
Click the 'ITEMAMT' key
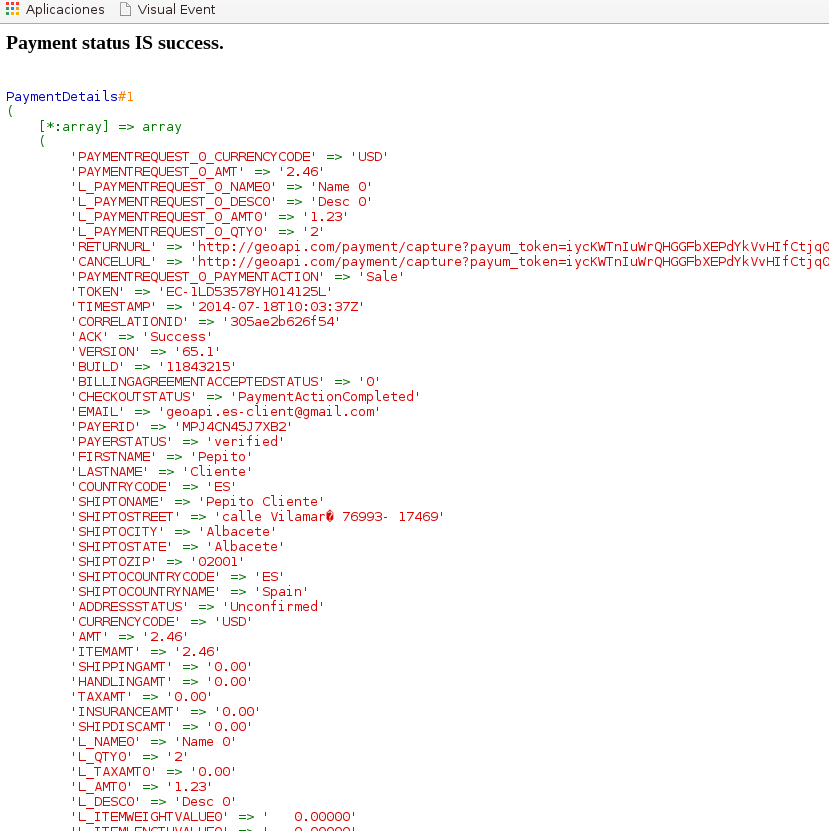pyautogui.click(x=106, y=652)
